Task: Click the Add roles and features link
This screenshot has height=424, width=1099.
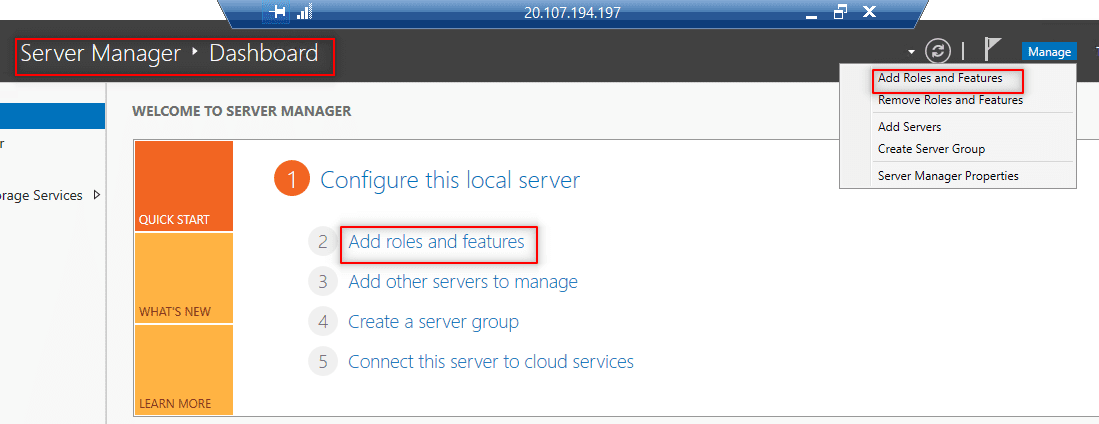Action: click(x=436, y=242)
